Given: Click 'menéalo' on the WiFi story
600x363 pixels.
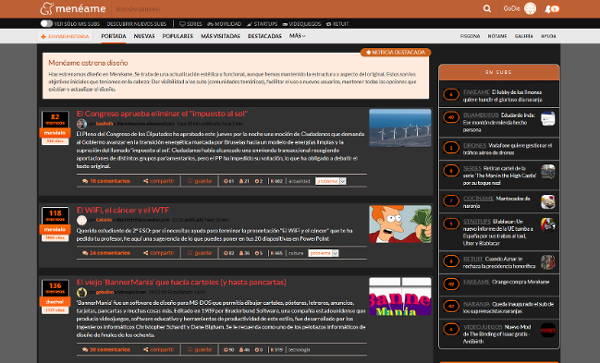Looking at the screenshot, I should 55,229.
